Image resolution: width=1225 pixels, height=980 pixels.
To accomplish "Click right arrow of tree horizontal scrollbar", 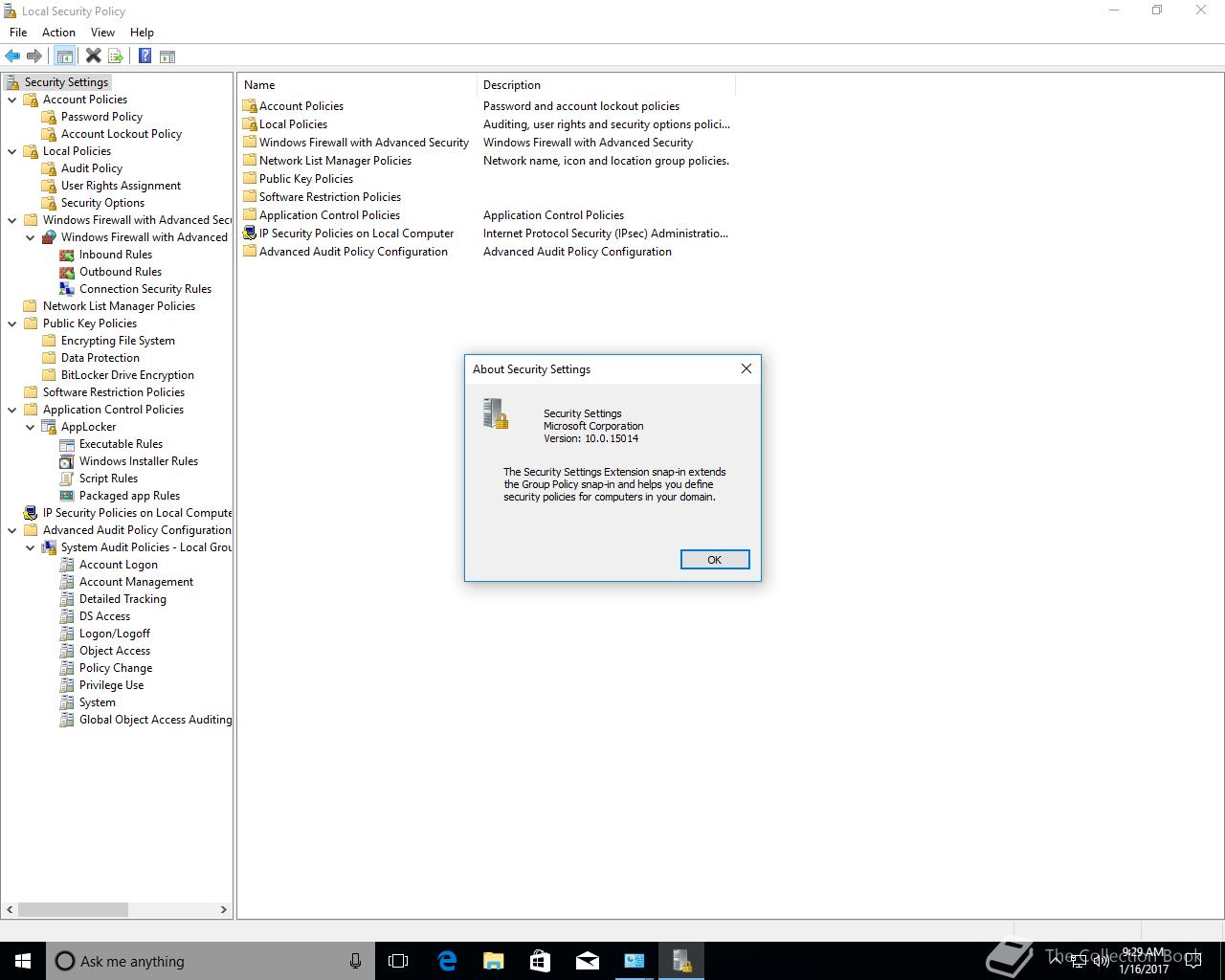I will (x=224, y=909).
